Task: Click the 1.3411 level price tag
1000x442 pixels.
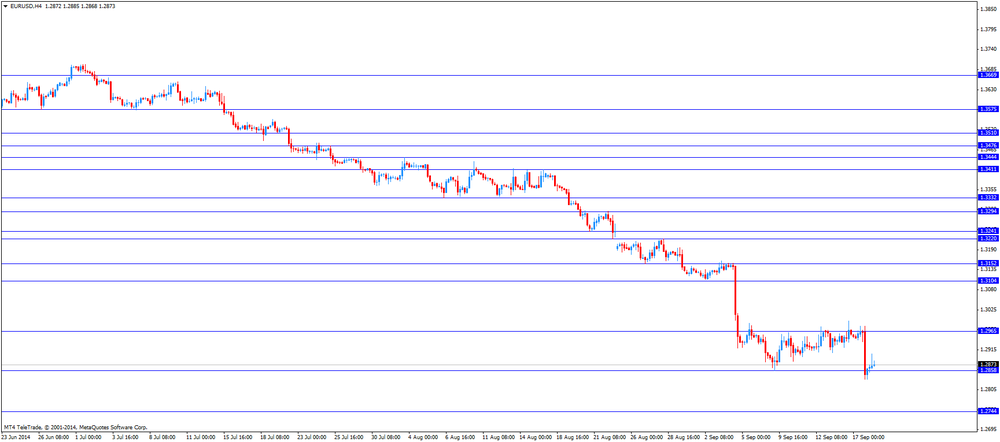Action: (x=988, y=169)
